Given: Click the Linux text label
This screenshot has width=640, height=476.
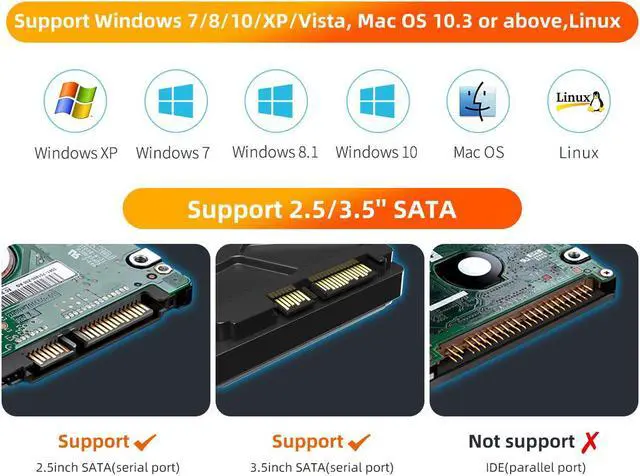Looking at the screenshot, I should tap(579, 153).
